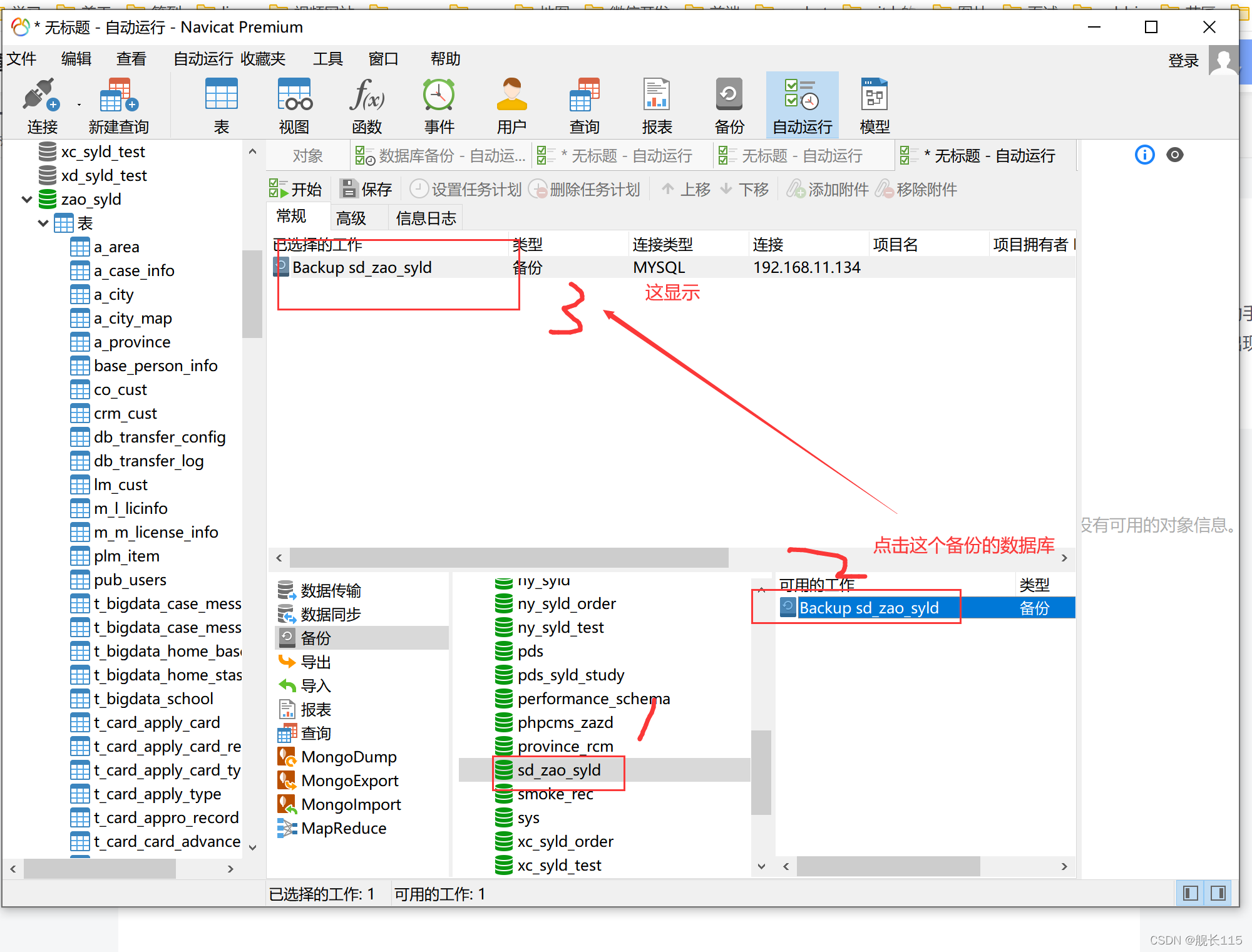
Task: Click vertical scrollbar of navigation tree
Action: [x=252, y=294]
